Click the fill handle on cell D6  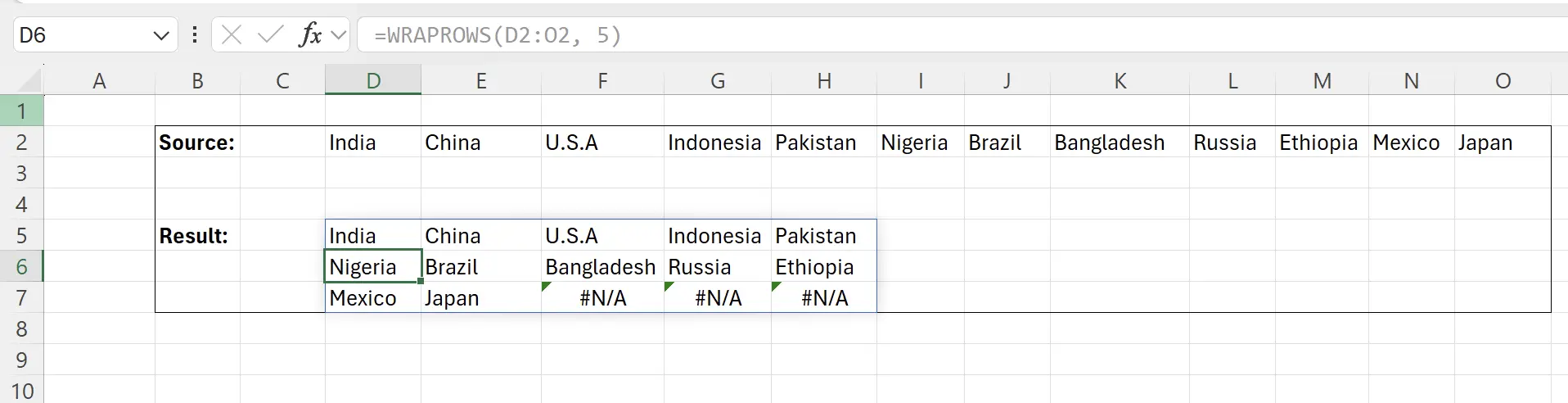(421, 282)
